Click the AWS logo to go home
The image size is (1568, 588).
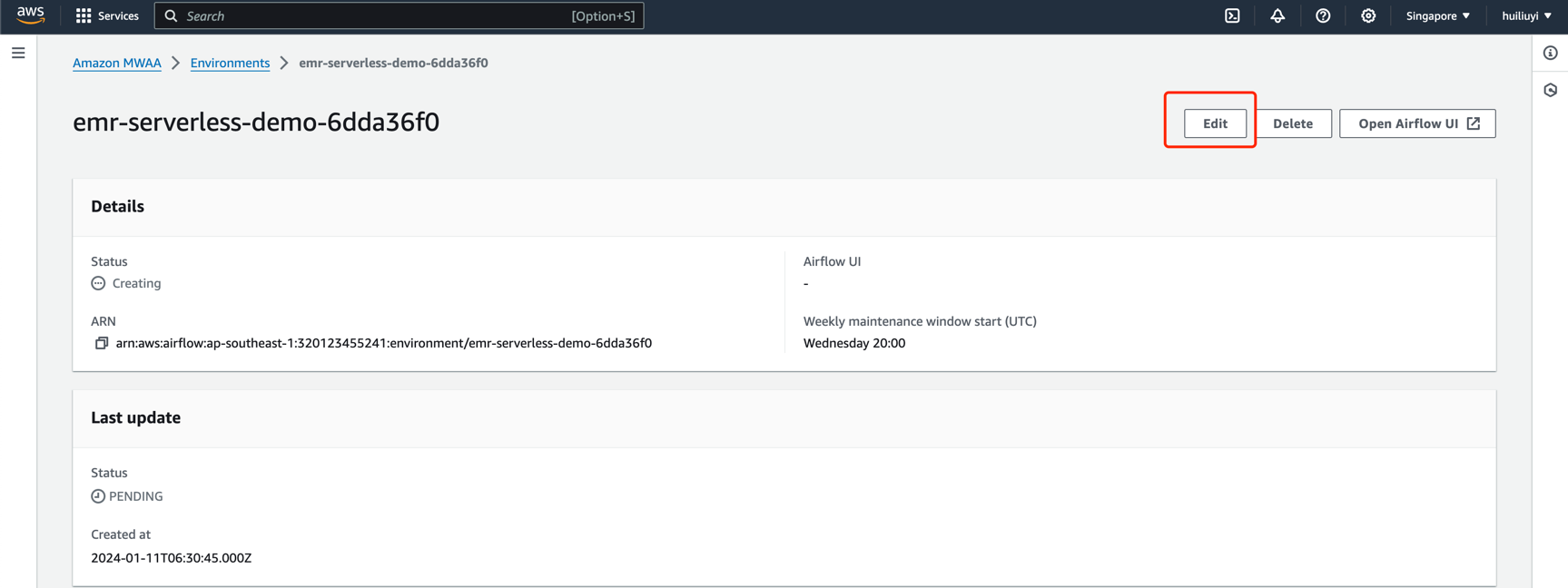30,15
